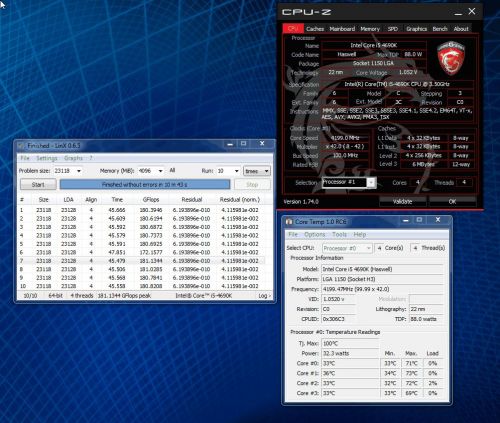The height and width of the screenshot is (423, 500).
Task: Open the About tab in CPU-Z
Action: coord(461,29)
